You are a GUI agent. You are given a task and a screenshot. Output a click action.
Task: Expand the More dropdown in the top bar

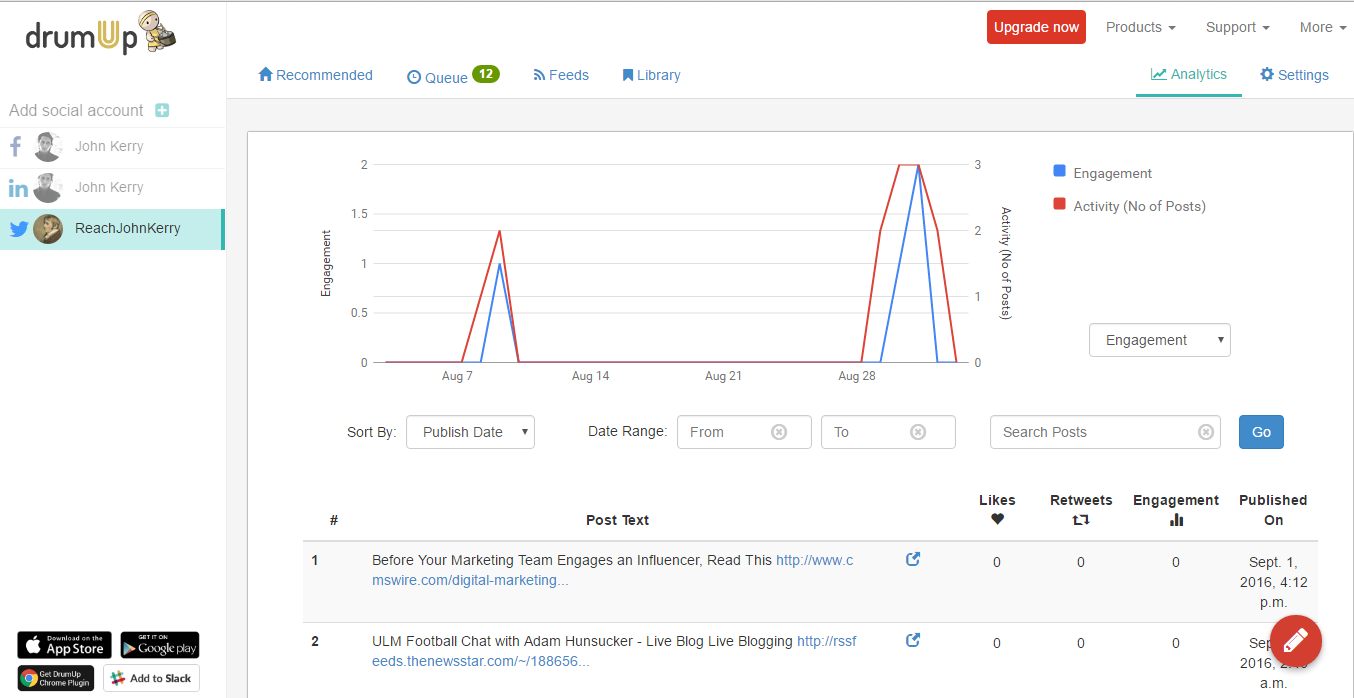pos(1322,27)
